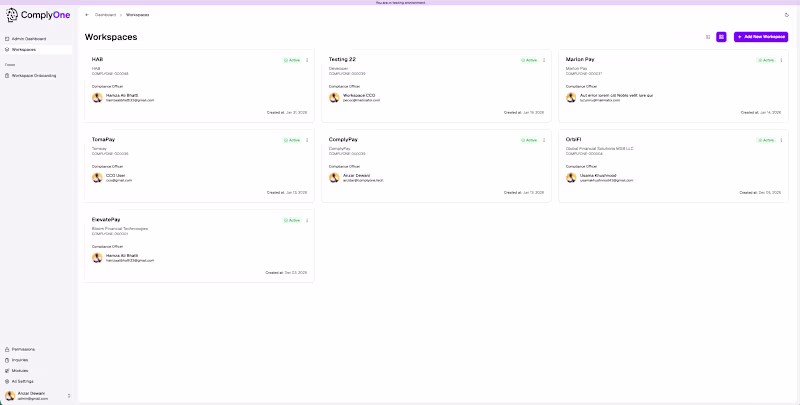The width and height of the screenshot is (800, 405).
Task: Open options menu on ComplyPay card
Action: click(544, 140)
